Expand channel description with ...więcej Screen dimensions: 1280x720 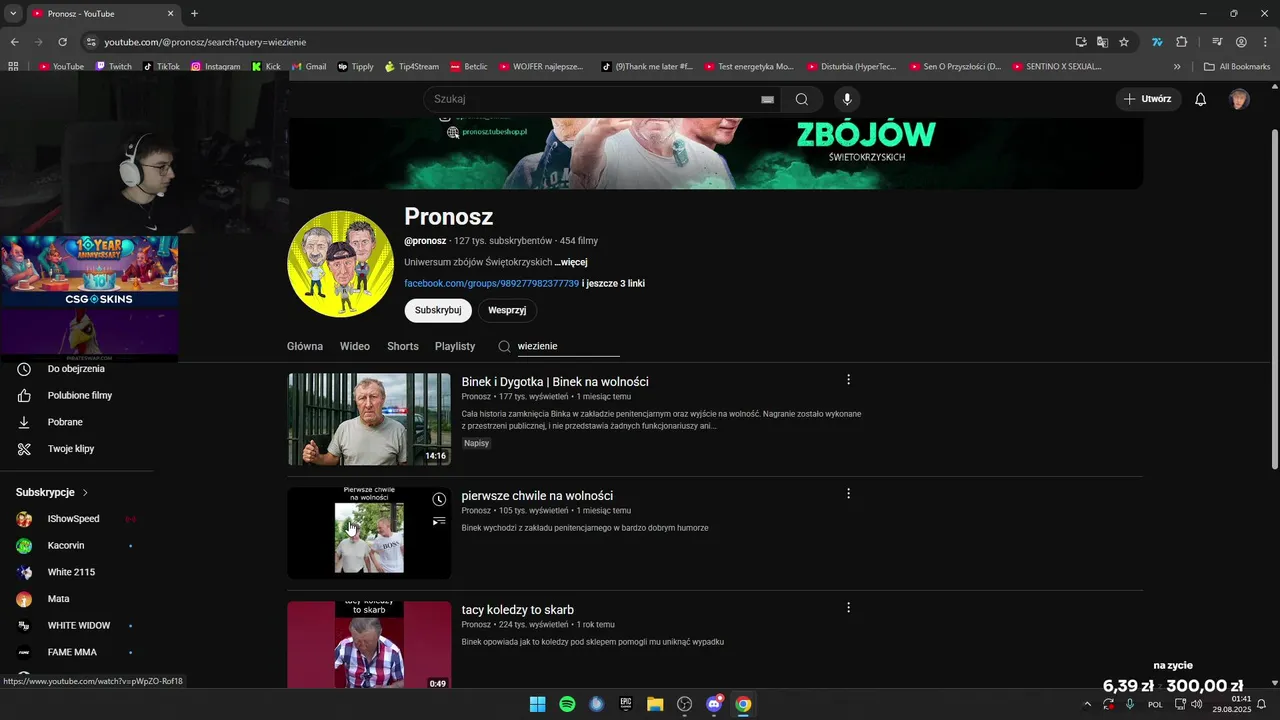pos(571,262)
